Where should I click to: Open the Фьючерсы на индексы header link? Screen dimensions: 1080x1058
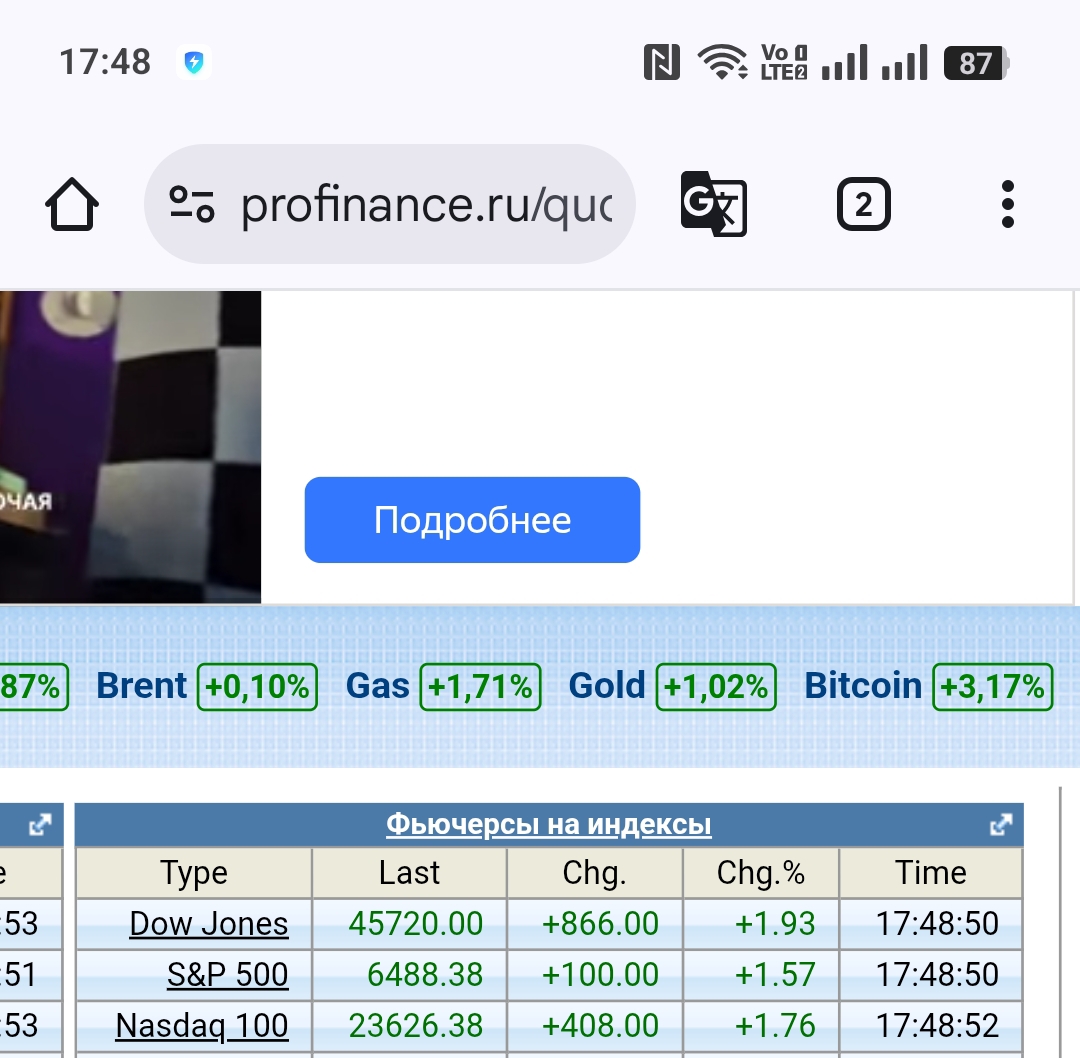548,825
